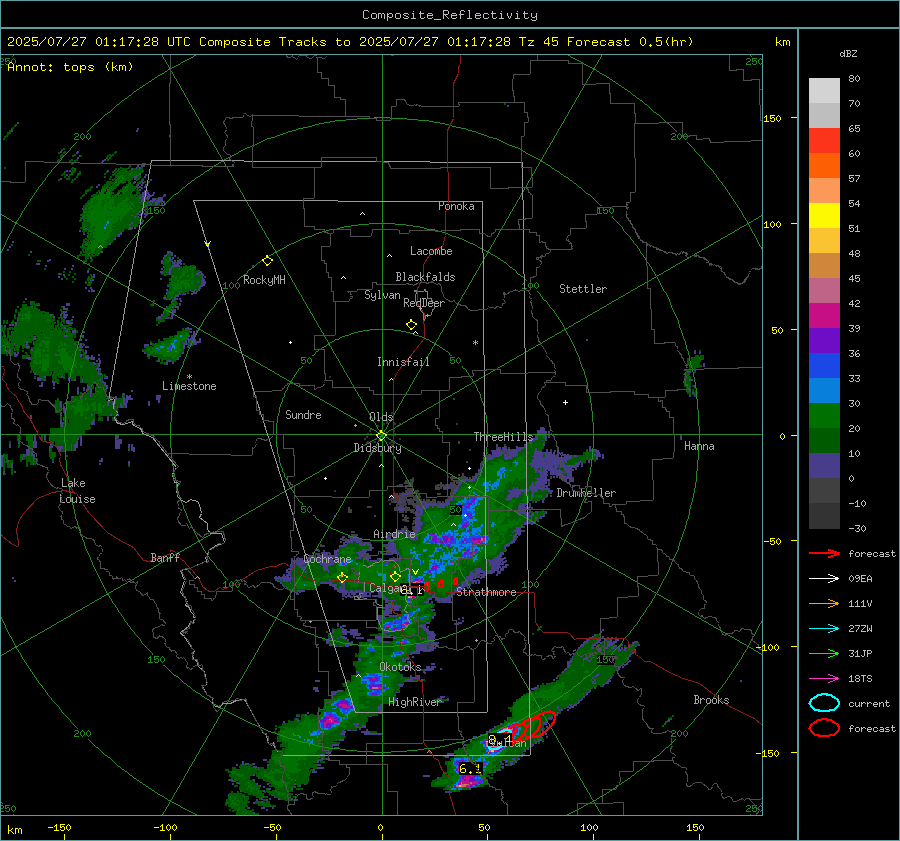Image resolution: width=900 pixels, height=841 pixels.
Task: Click the Banff city label
Action: (165, 557)
